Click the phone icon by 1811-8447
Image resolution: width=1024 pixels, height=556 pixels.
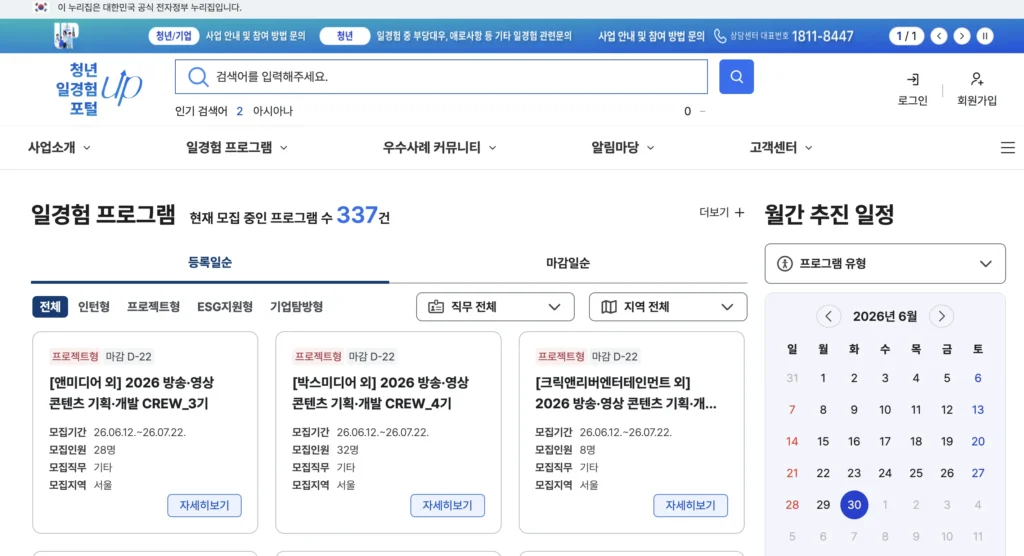point(720,36)
